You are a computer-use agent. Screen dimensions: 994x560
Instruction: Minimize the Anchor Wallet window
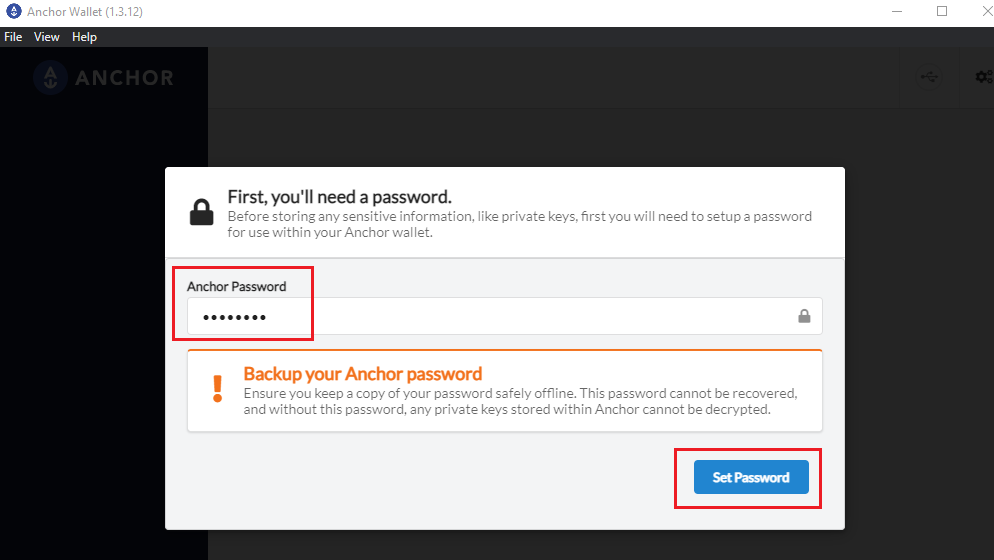tap(897, 11)
